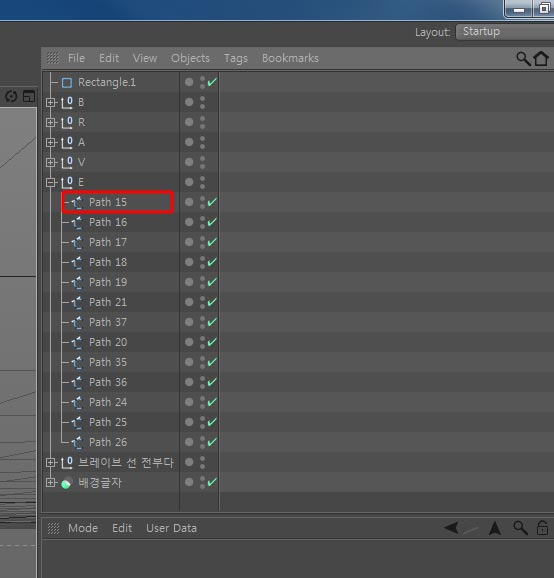Click the viewport rotate icon
Image resolution: width=554 pixels, height=578 pixels.
(11, 97)
